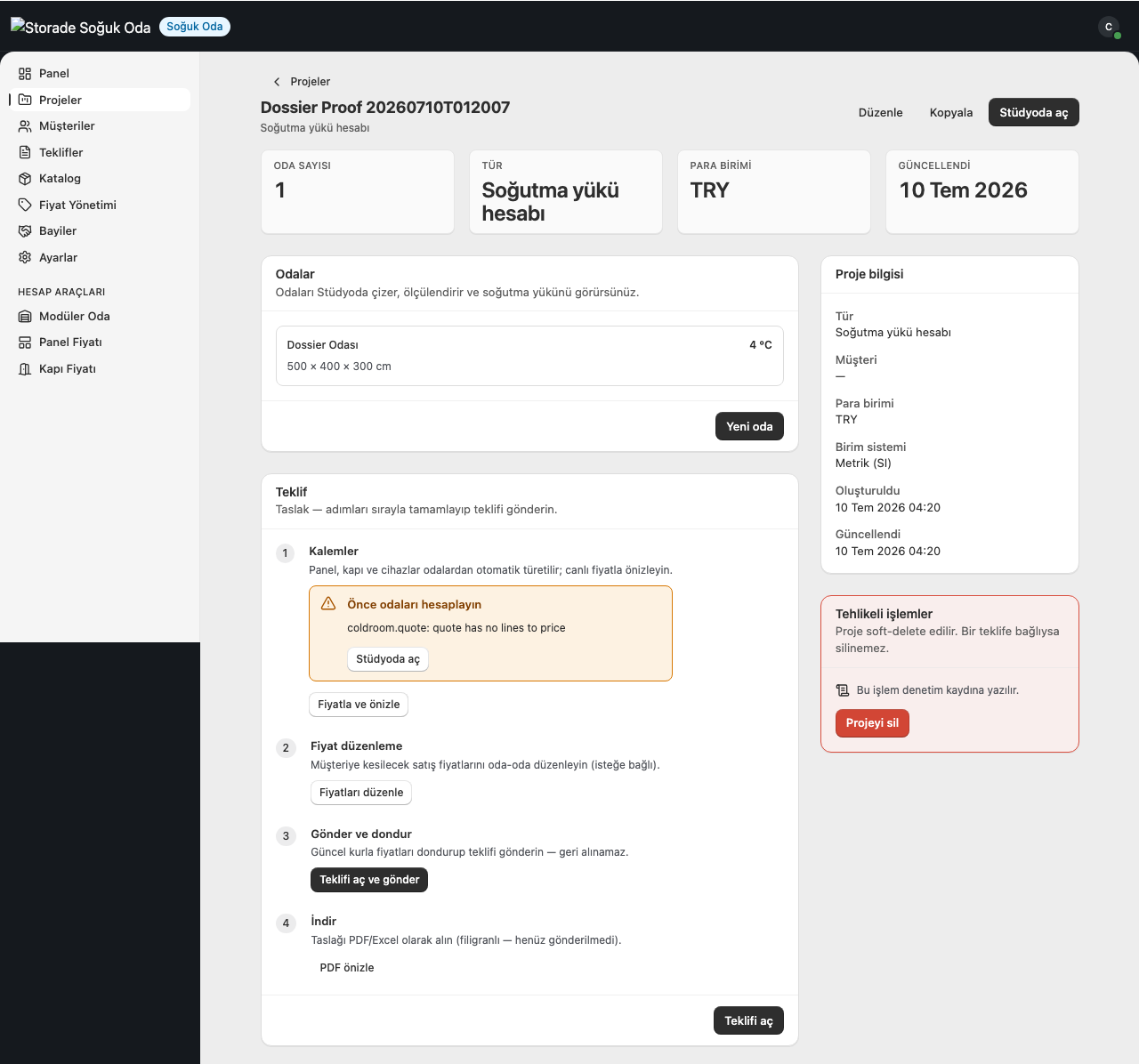Viewport: 1139px width, 1064px height.
Task: Click the Kapı Fiyatı door icon
Action: (25, 368)
